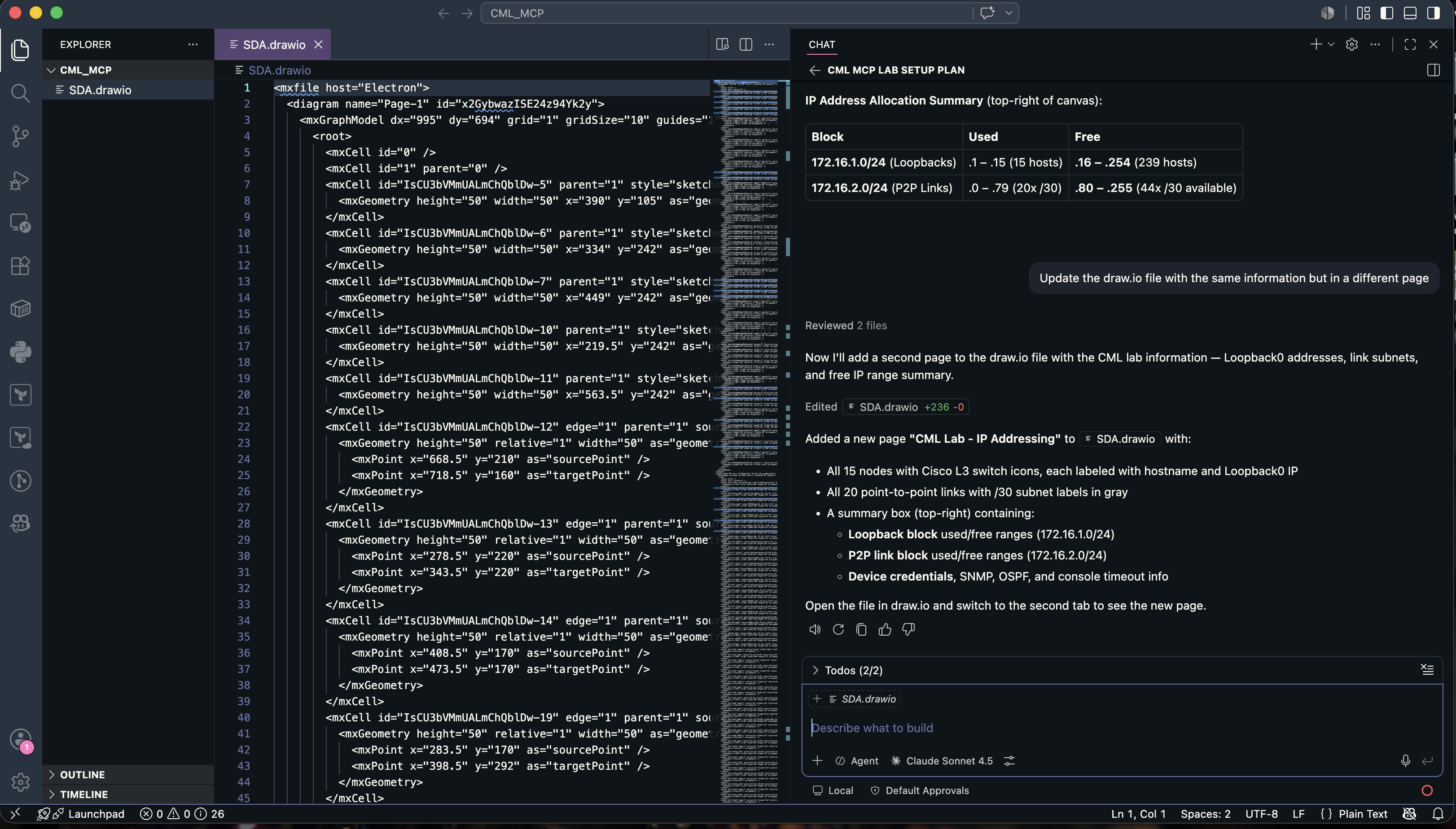Open Explorer more actions menu

[x=193, y=44]
